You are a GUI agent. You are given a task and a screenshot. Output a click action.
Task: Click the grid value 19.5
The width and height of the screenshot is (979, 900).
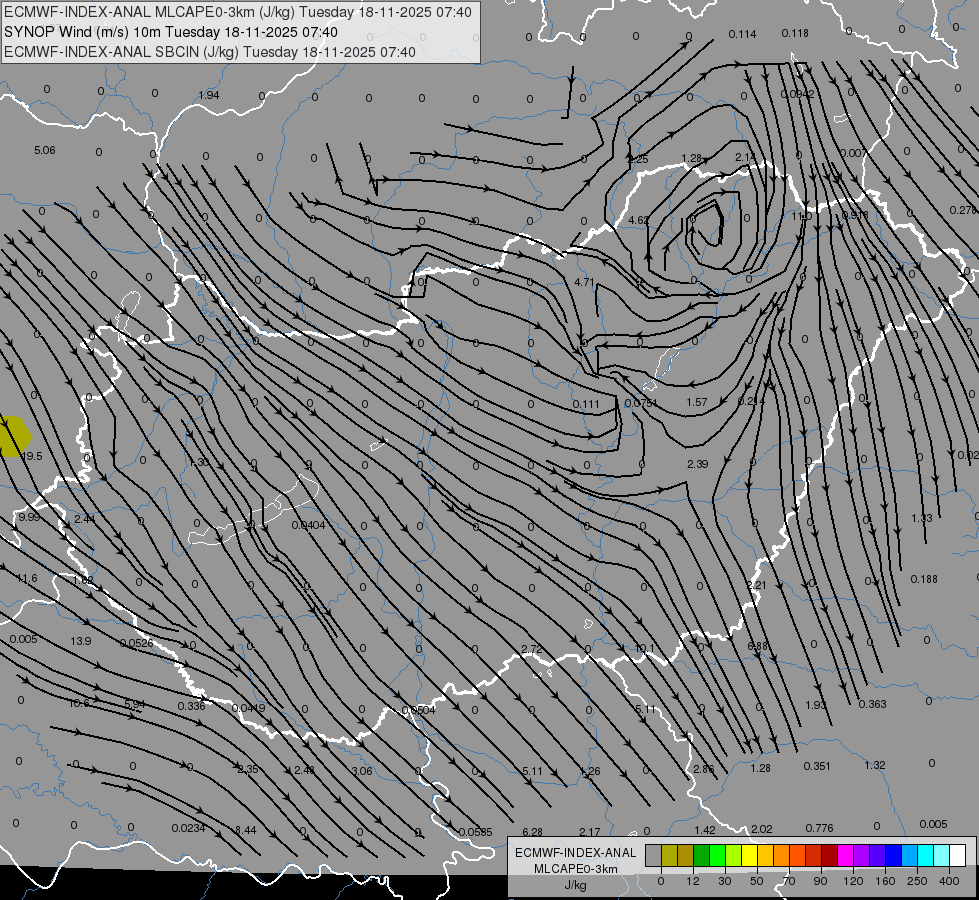point(32,456)
